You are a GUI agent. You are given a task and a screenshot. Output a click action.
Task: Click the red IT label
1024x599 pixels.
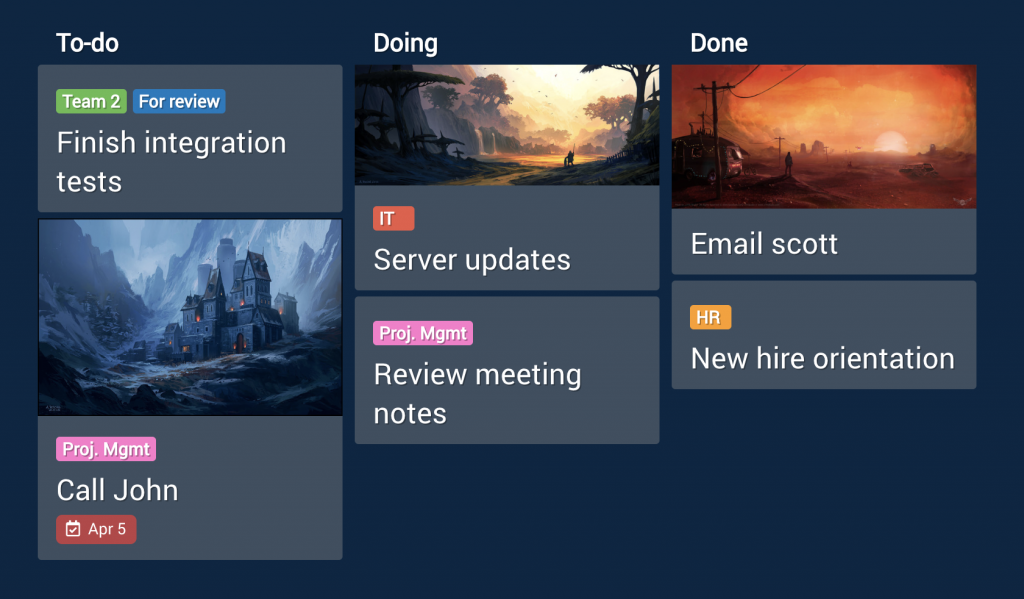393,218
